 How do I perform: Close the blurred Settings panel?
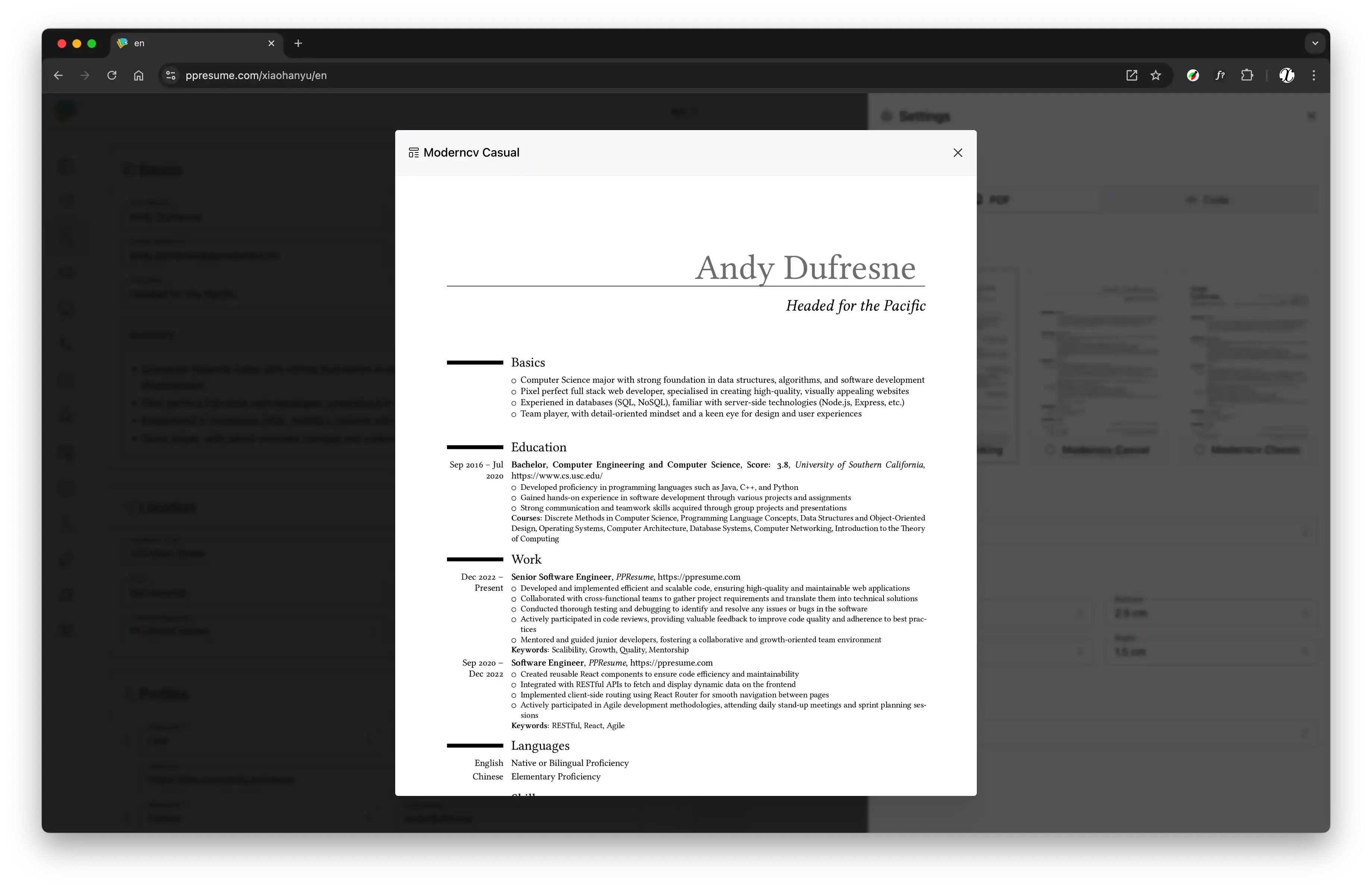pos(1312,116)
